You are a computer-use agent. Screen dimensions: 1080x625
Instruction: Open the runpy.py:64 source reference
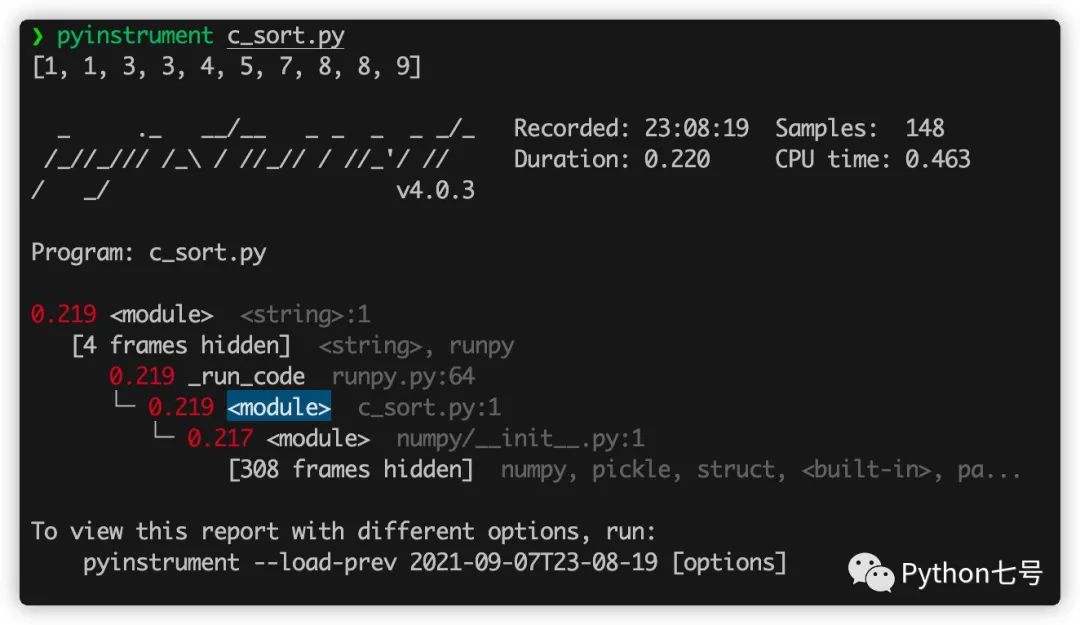pyautogui.click(x=403, y=377)
